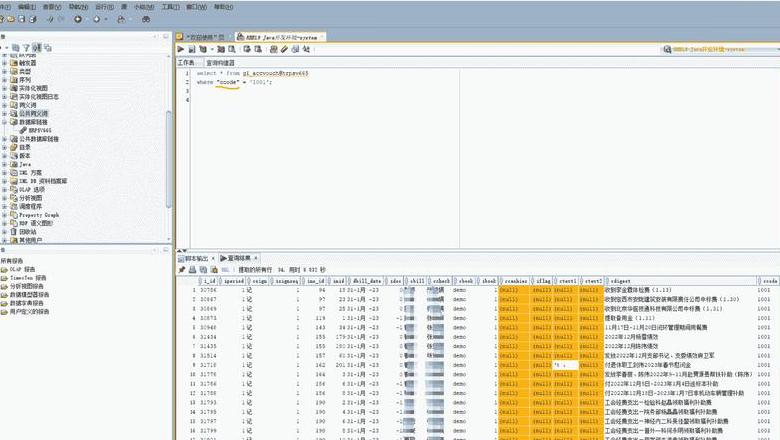The height and width of the screenshot is (440, 780).
Task: Switch to the 欢迎使用 start page tab
Action: [204, 37]
